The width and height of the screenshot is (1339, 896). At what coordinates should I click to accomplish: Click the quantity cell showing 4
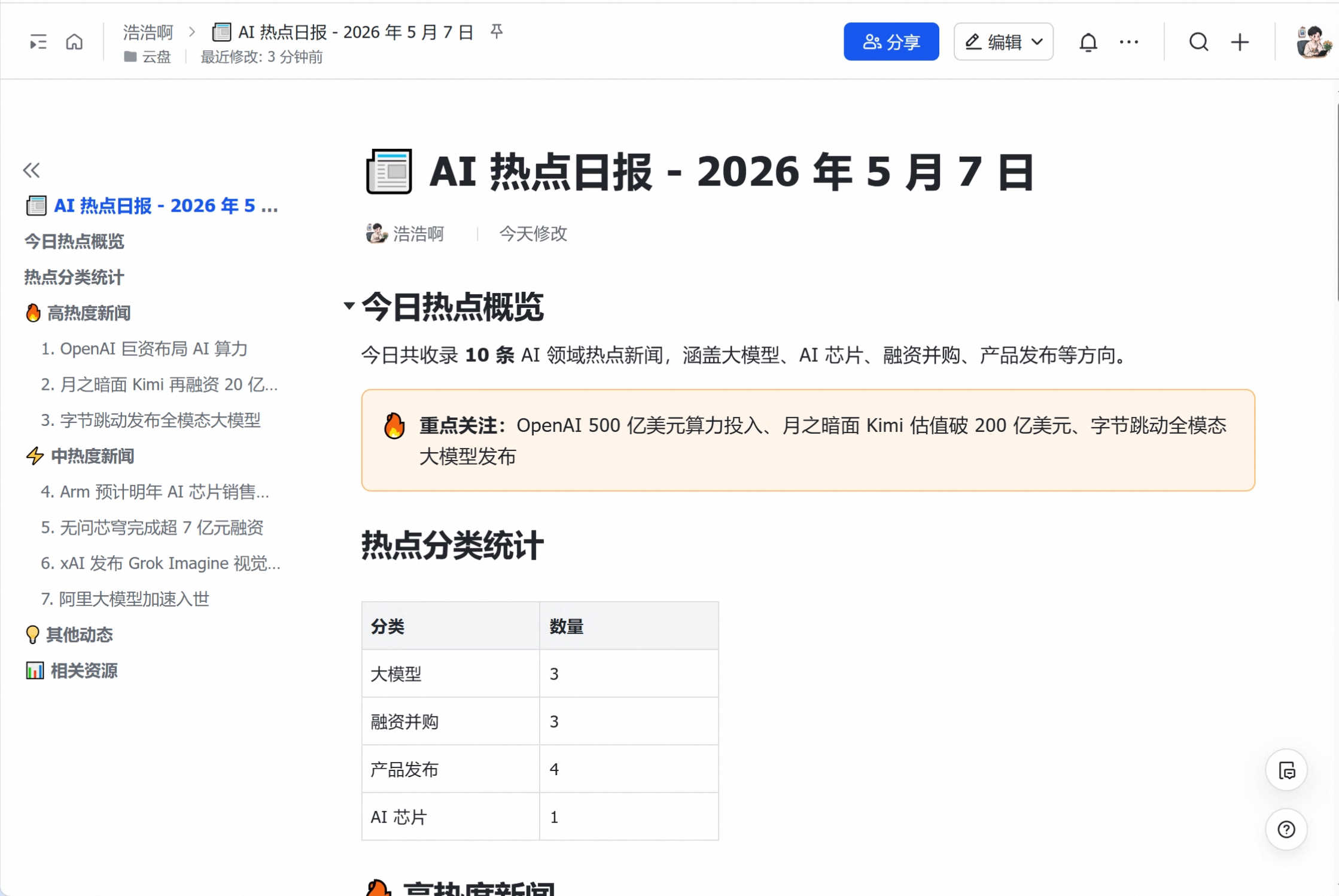point(629,769)
